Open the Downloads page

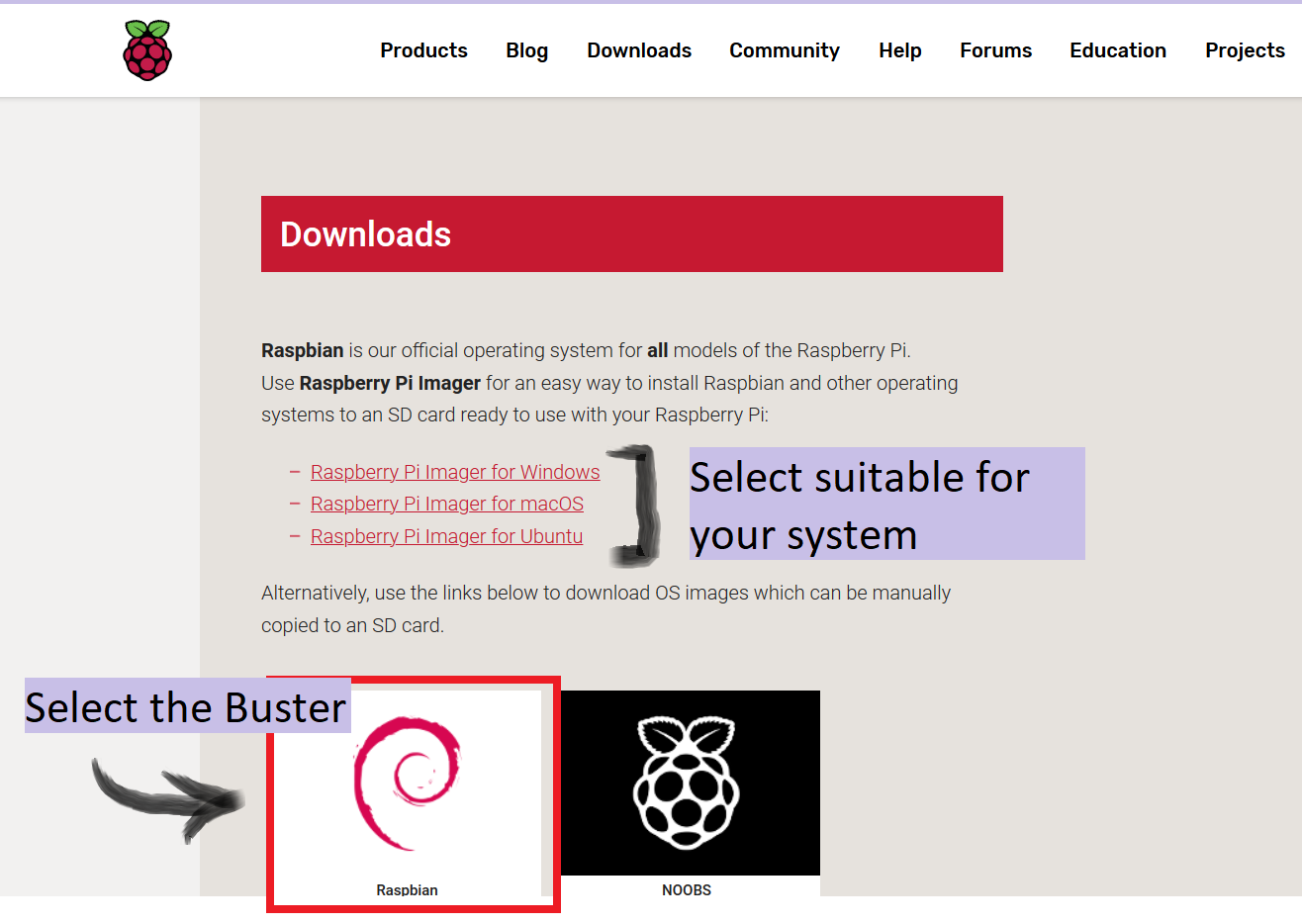[638, 49]
